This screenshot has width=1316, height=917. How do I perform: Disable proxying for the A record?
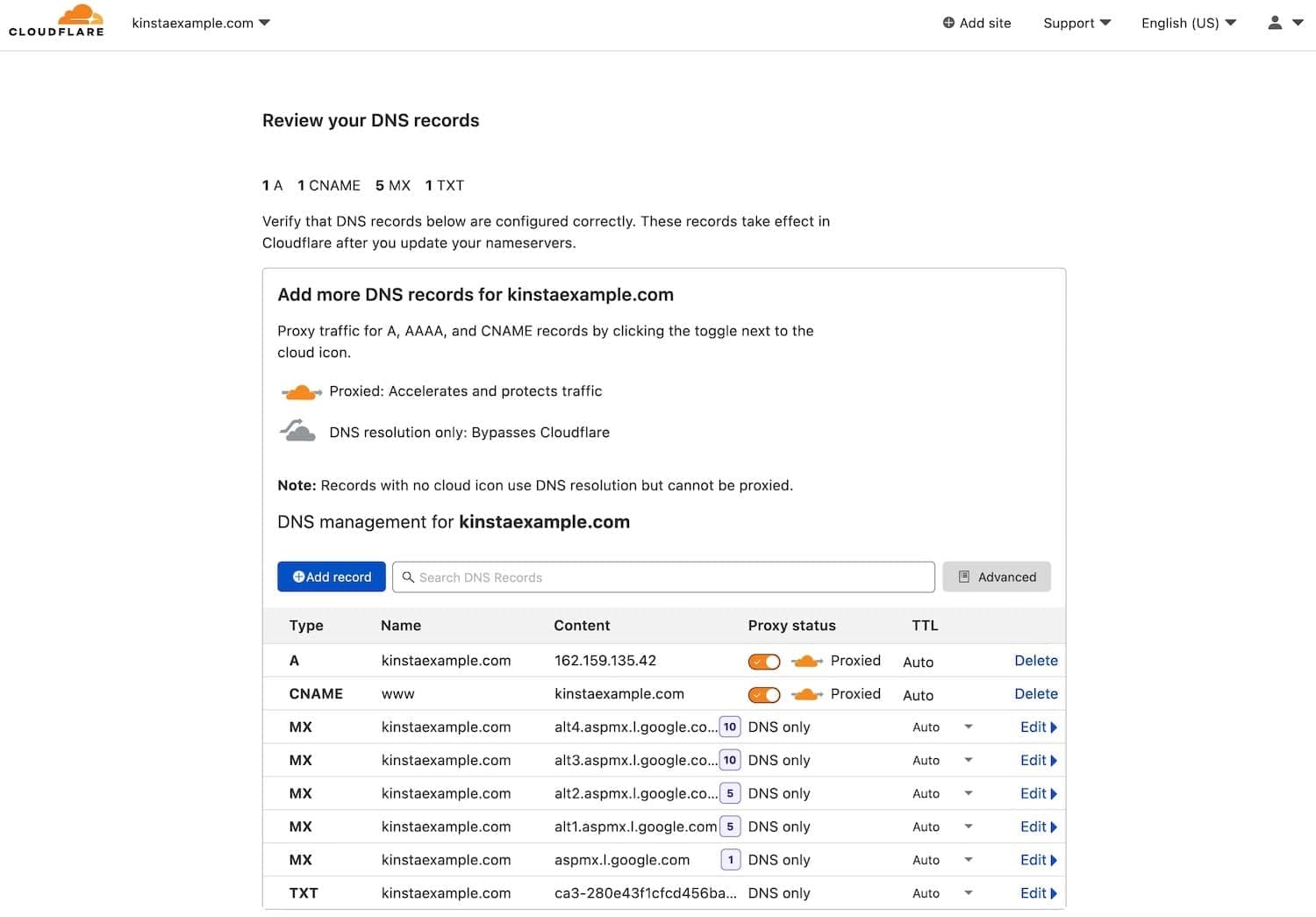[x=763, y=661]
